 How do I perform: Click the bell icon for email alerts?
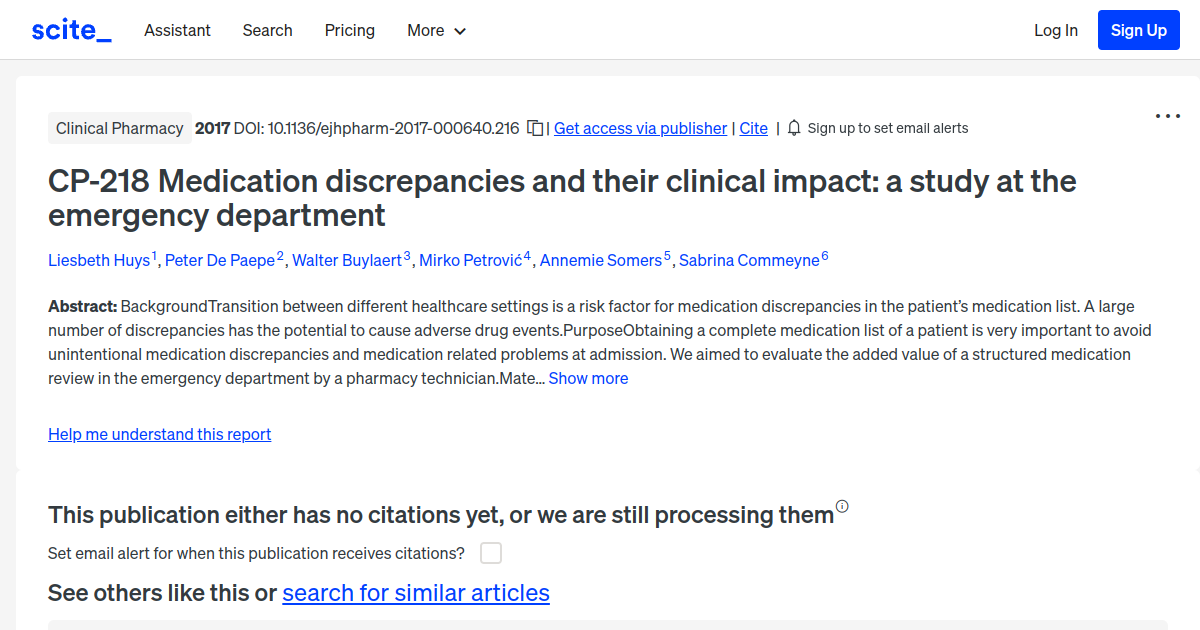[792, 128]
